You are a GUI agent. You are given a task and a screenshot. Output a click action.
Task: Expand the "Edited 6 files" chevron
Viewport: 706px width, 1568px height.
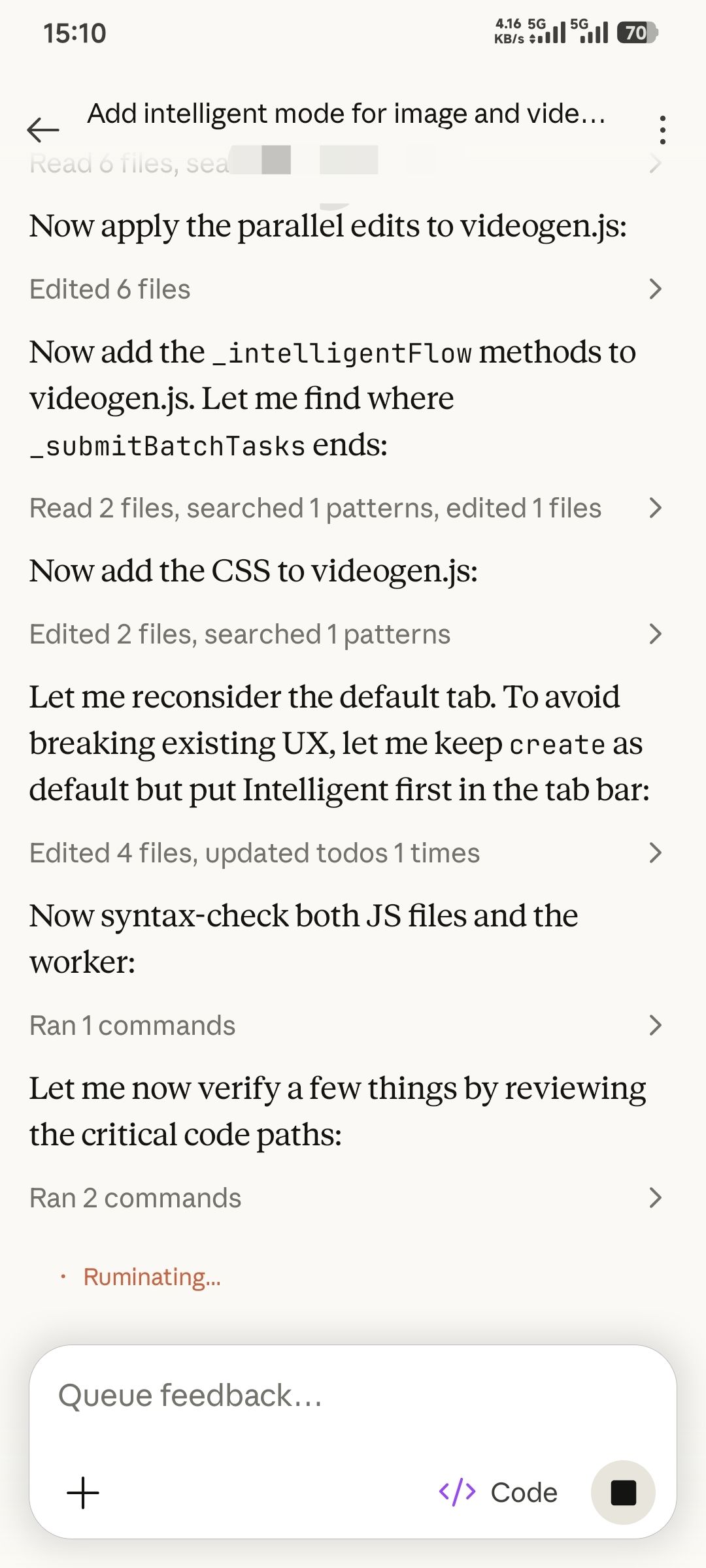pyautogui.click(x=655, y=289)
